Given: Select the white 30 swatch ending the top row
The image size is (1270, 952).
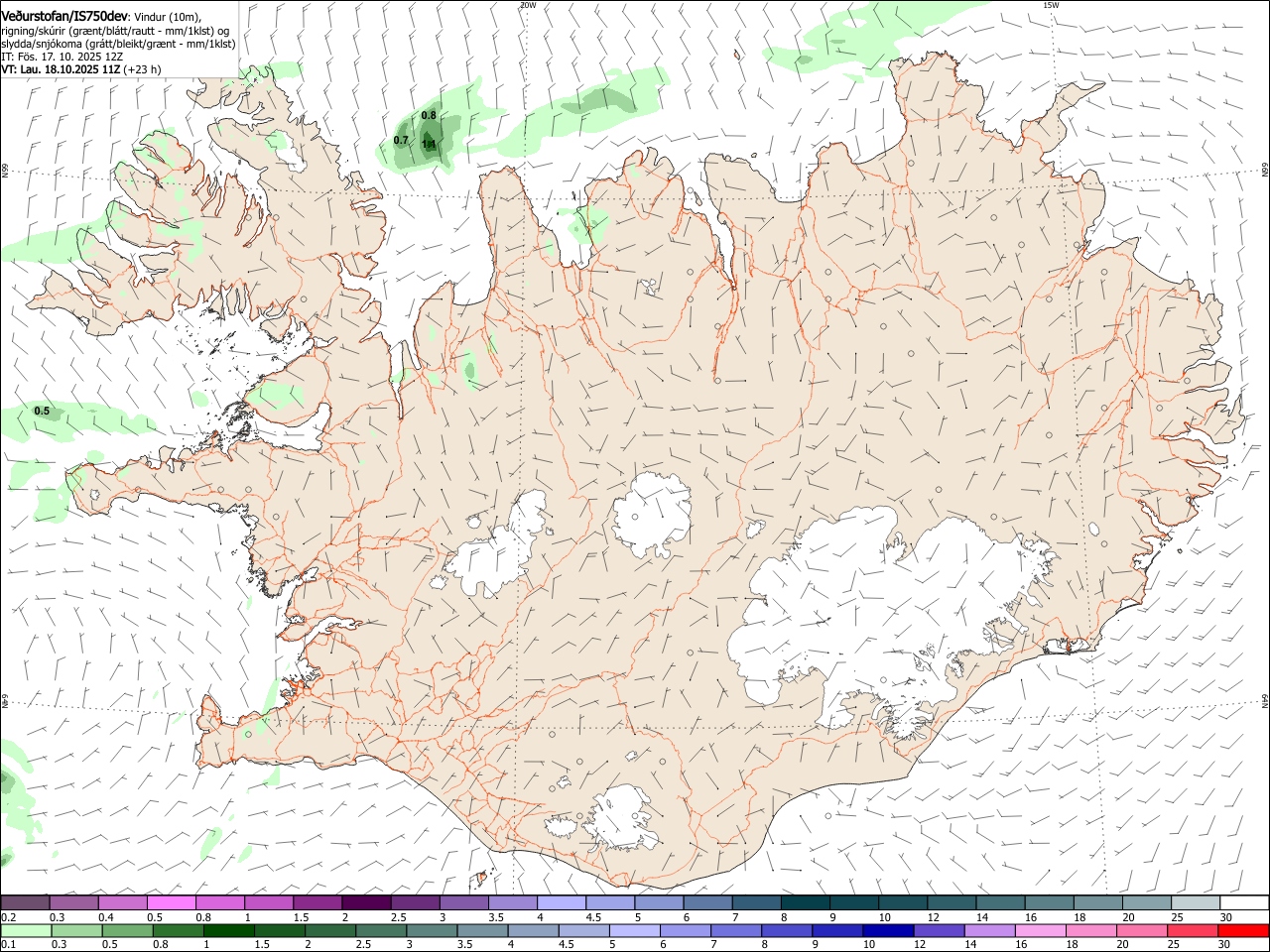Looking at the screenshot, I should point(1244,902).
